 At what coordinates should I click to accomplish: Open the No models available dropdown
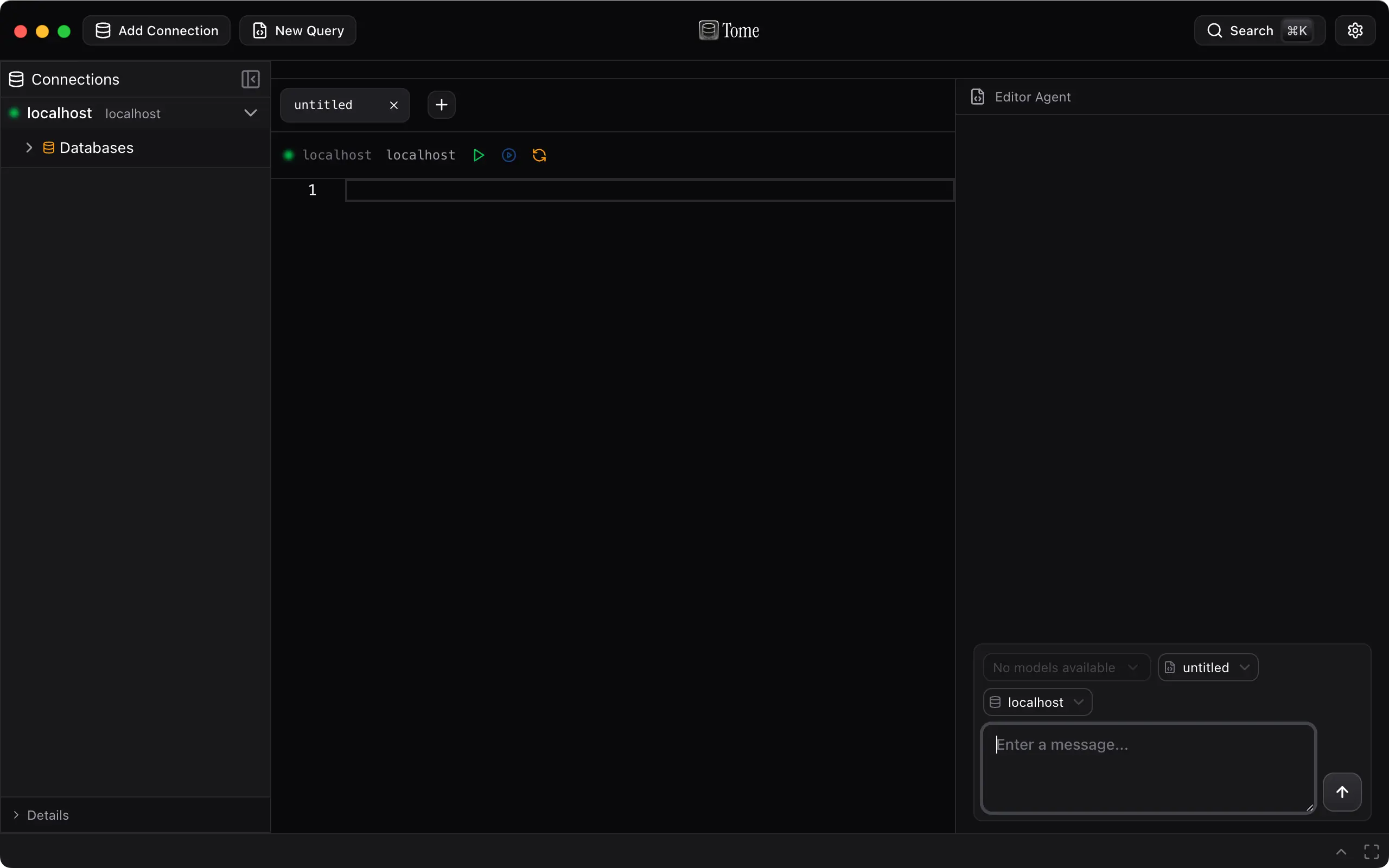1066,668
